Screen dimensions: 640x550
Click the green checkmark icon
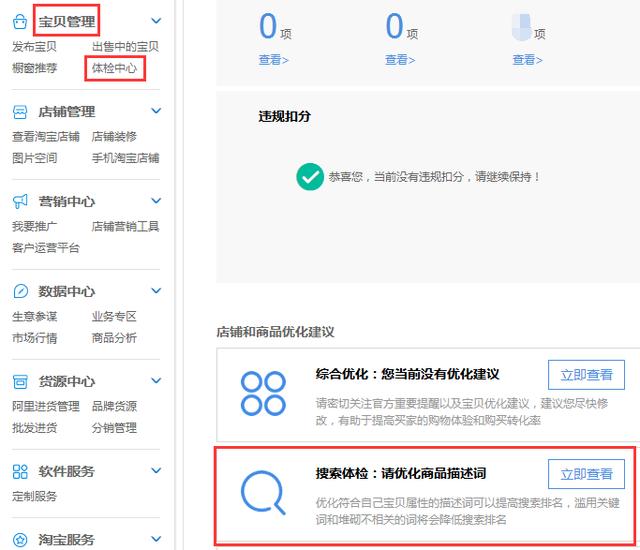310,177
